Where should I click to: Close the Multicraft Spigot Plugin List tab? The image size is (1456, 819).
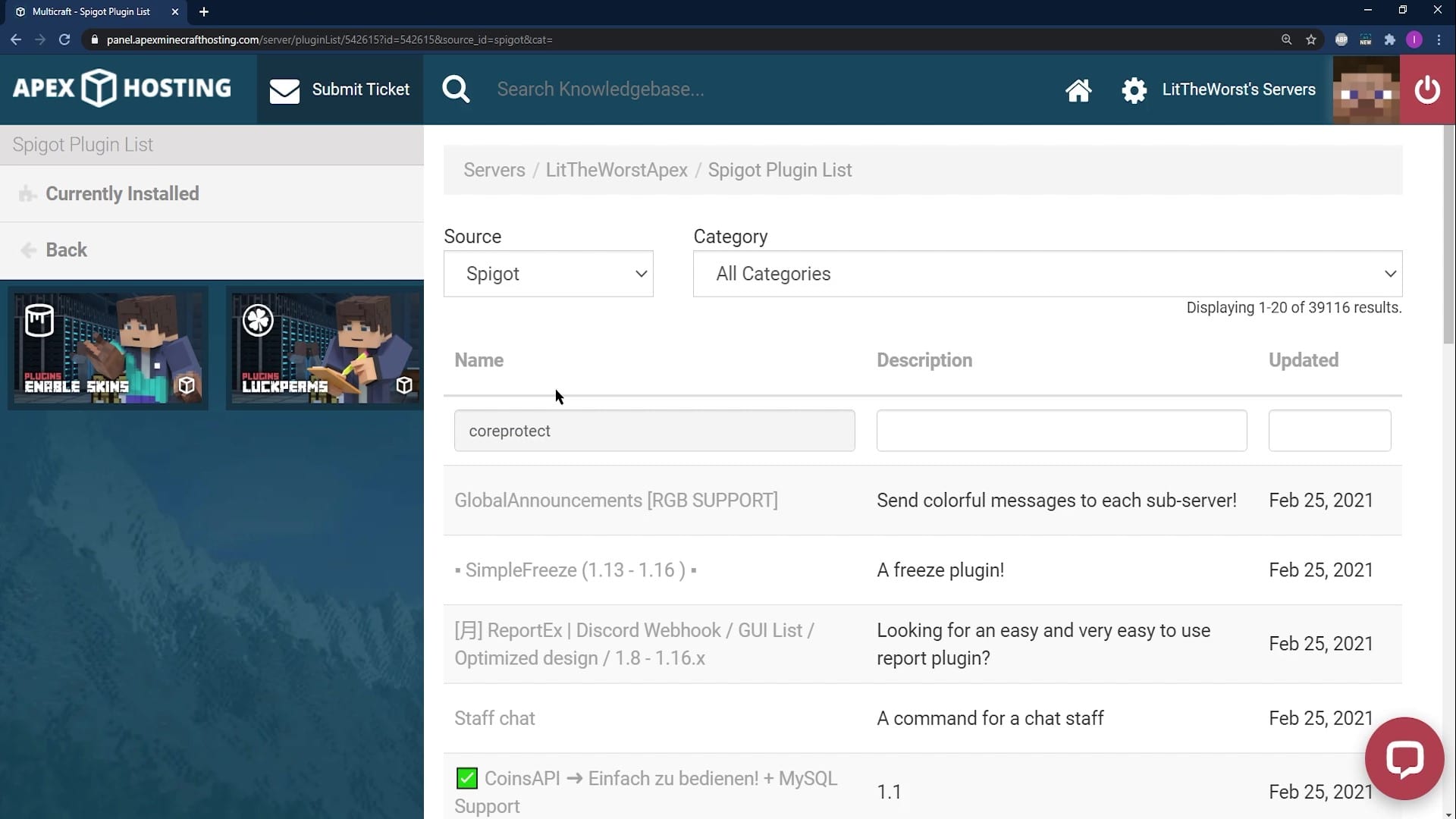pos(175,11)
